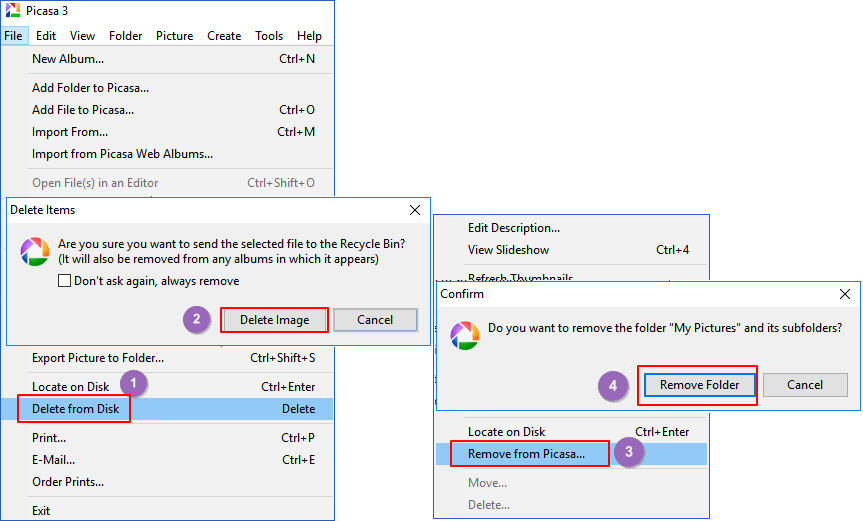Click Picasa logo in Delete Items dialog
The image size is (863, 521).
34,252
